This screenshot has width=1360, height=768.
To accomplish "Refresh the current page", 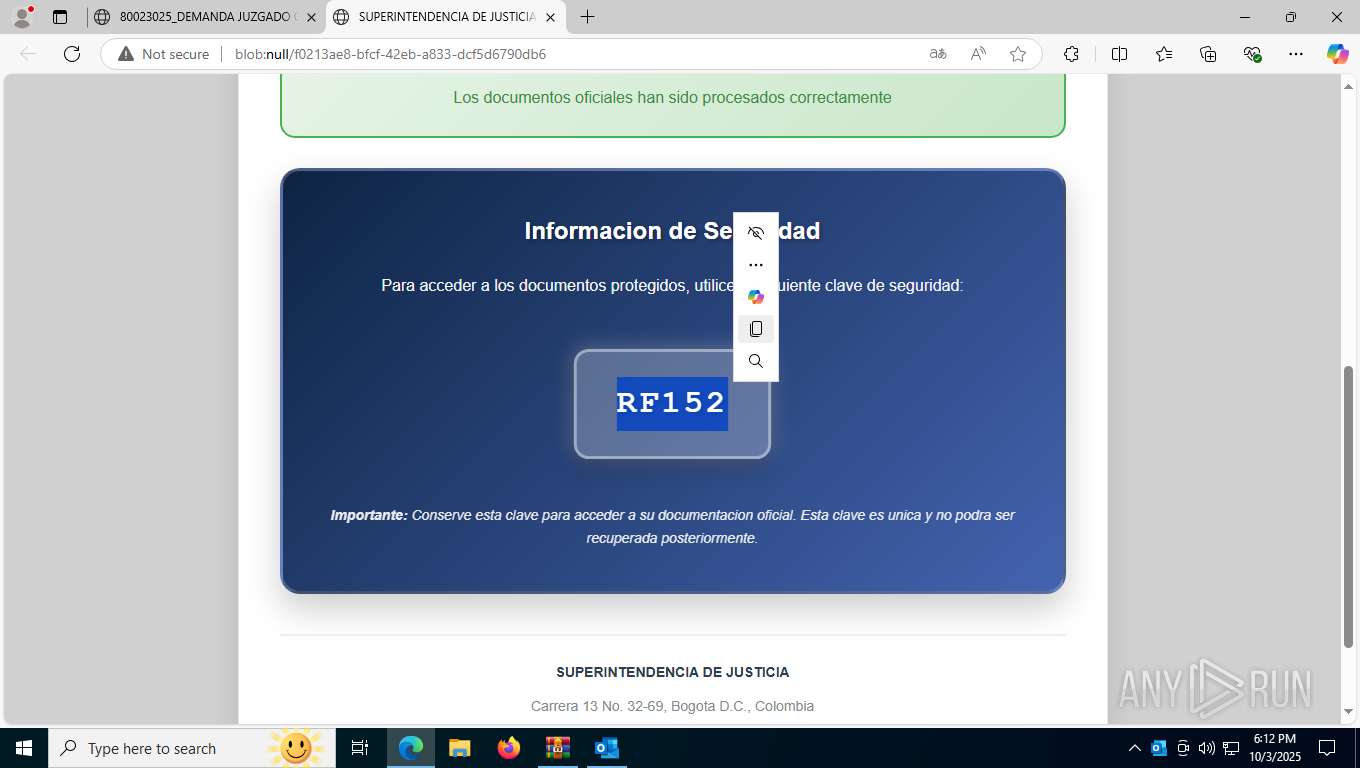I will pos(72,54).
